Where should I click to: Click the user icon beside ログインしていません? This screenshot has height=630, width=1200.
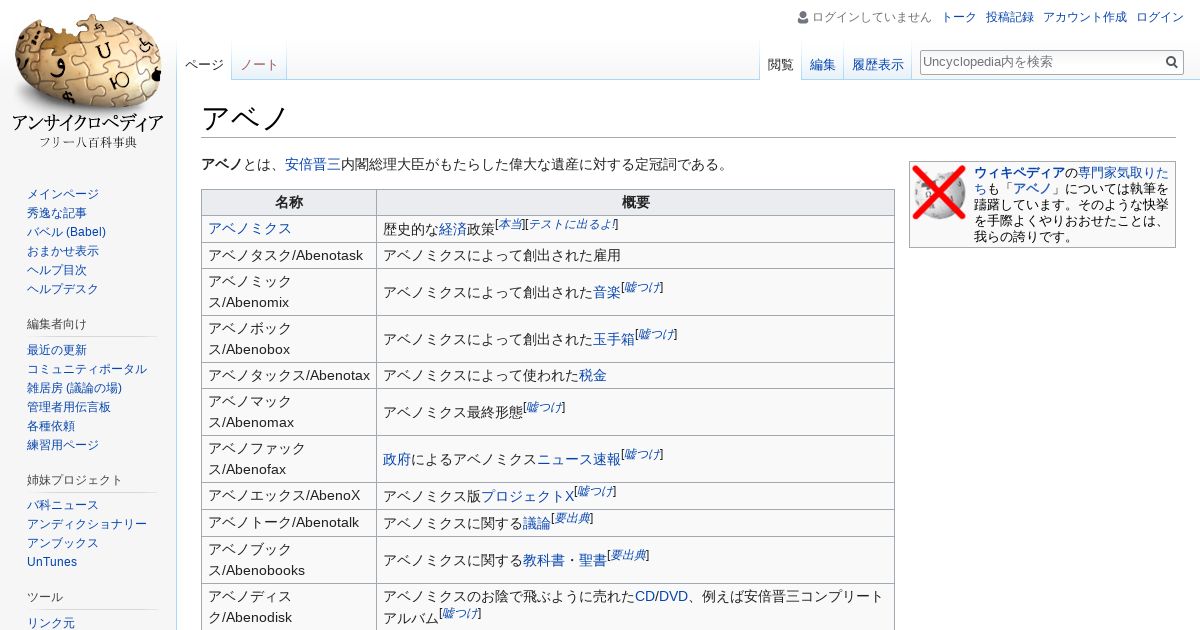[803, 17]
